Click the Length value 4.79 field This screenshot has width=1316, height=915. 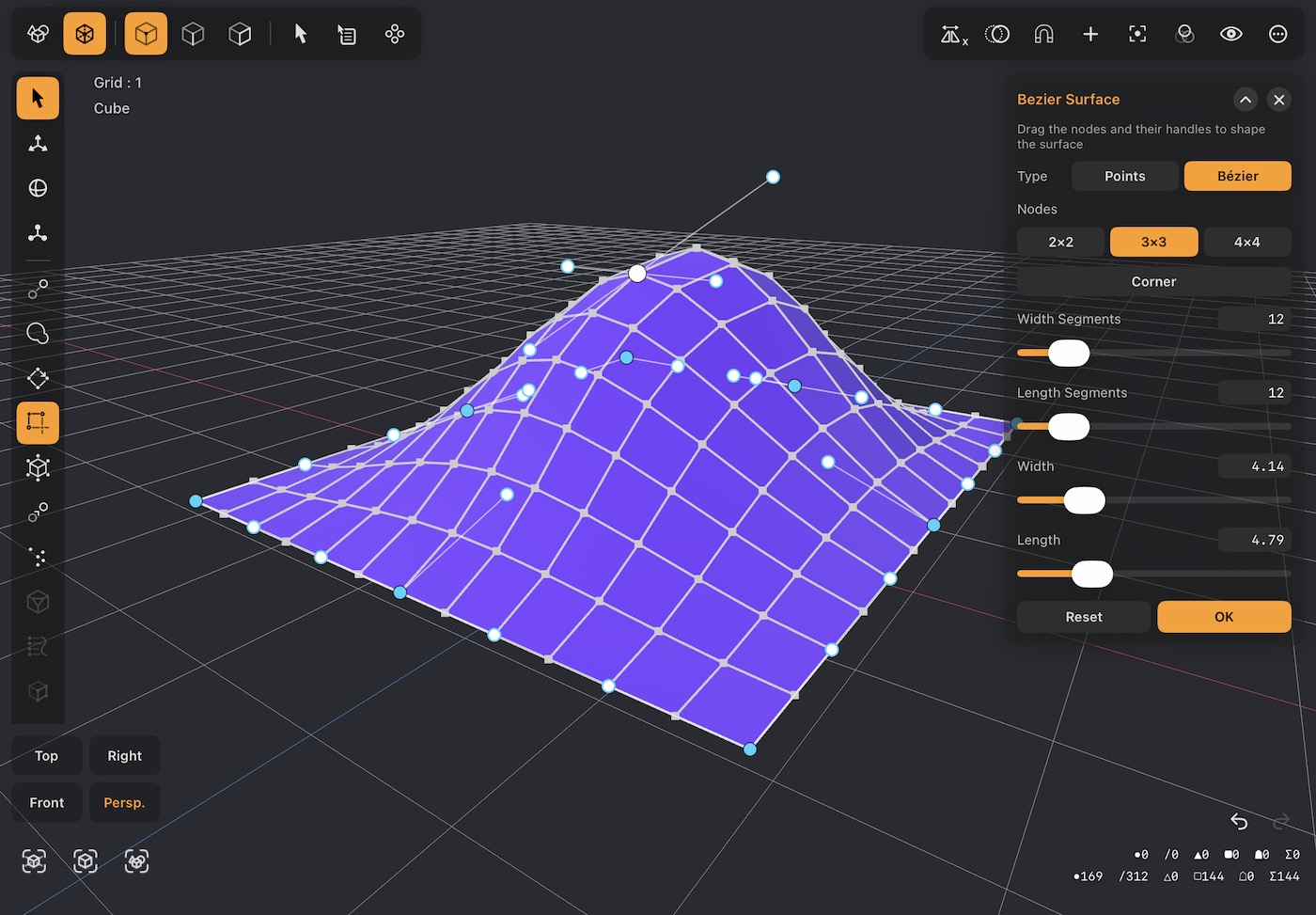[x=1255, y=540]
